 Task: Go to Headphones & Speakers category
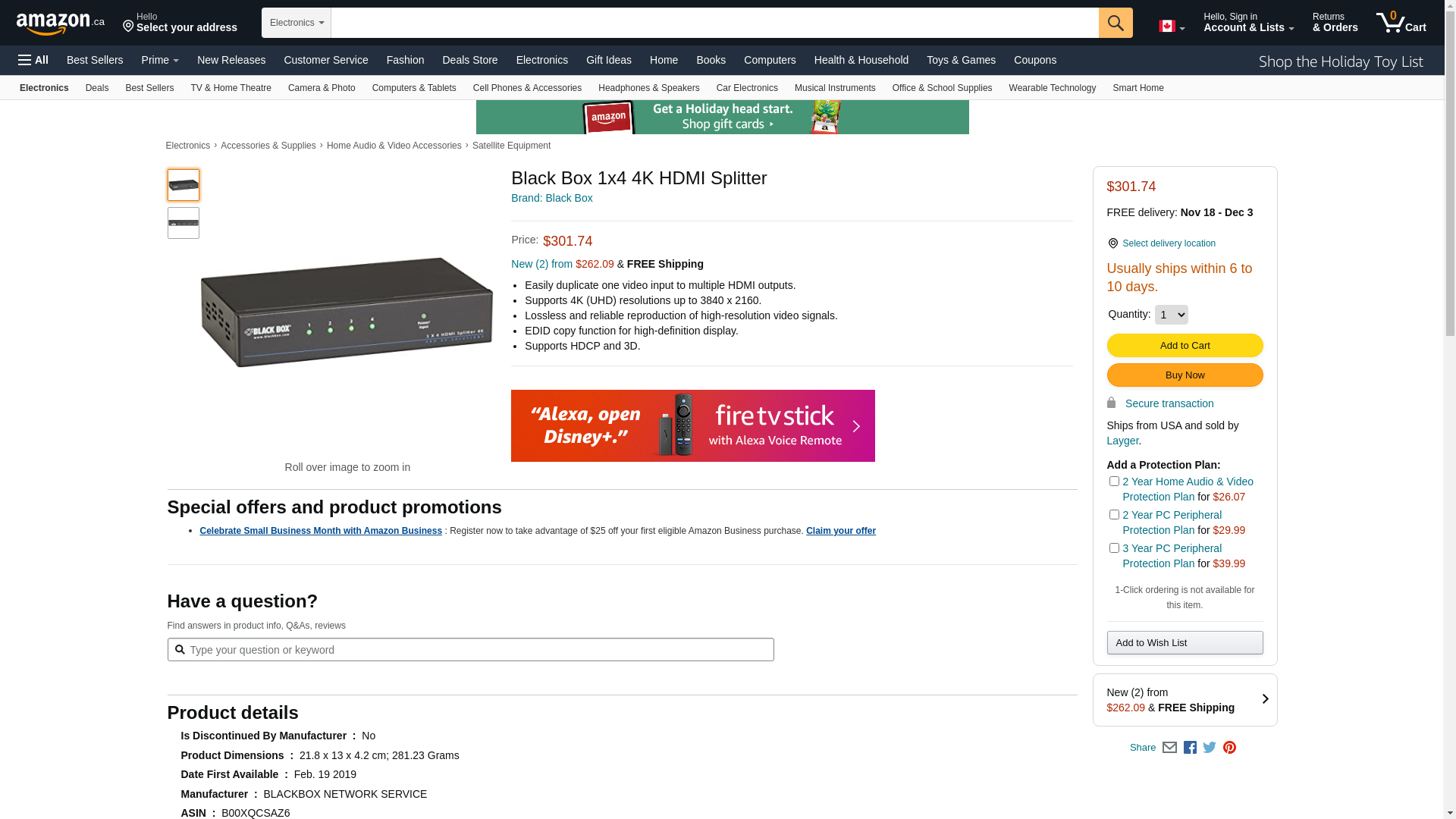(x=648, y=88)
